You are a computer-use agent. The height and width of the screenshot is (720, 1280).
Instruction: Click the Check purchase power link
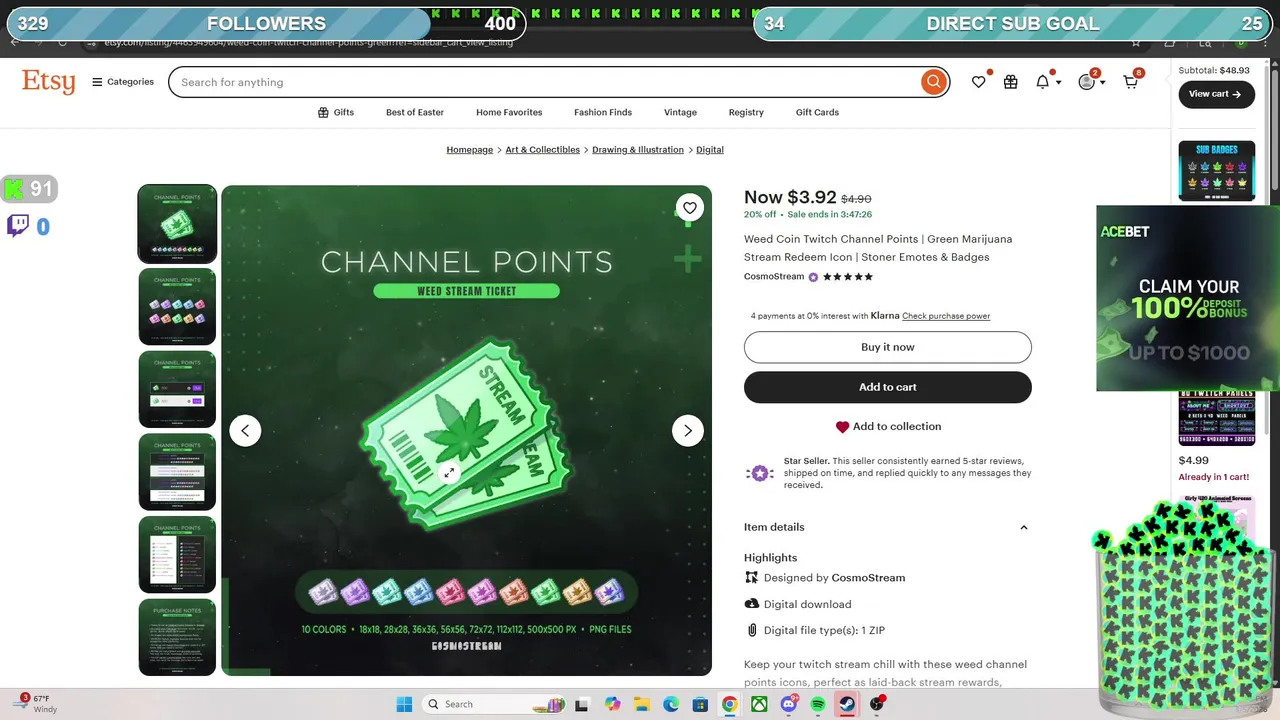pyautogui.click(x=946, y=316)
